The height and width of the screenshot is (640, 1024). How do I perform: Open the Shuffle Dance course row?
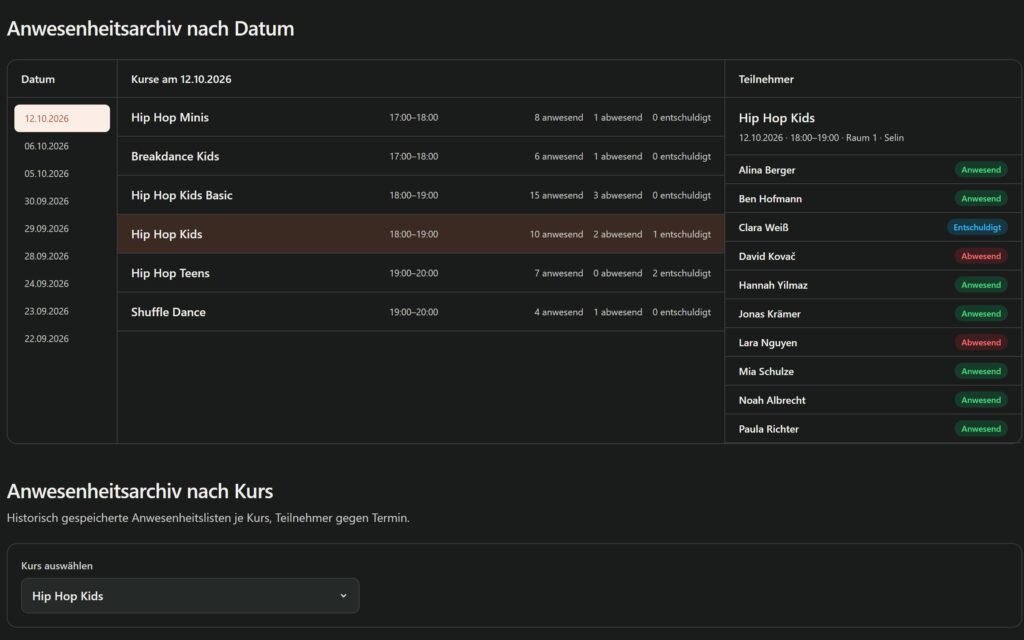421,312
